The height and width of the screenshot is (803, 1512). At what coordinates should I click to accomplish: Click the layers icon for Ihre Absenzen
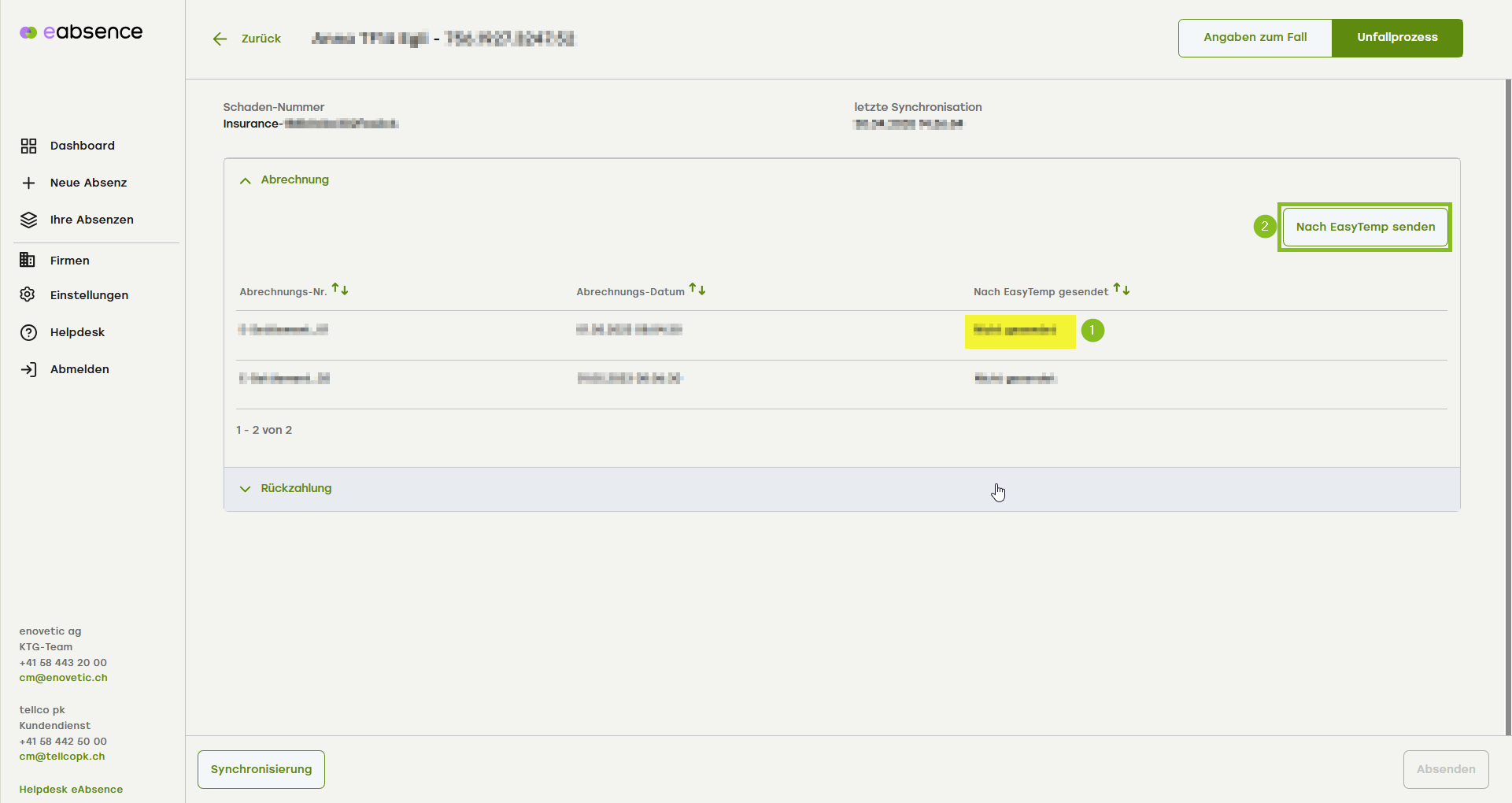pyautogui.click(x=28, y=220)
